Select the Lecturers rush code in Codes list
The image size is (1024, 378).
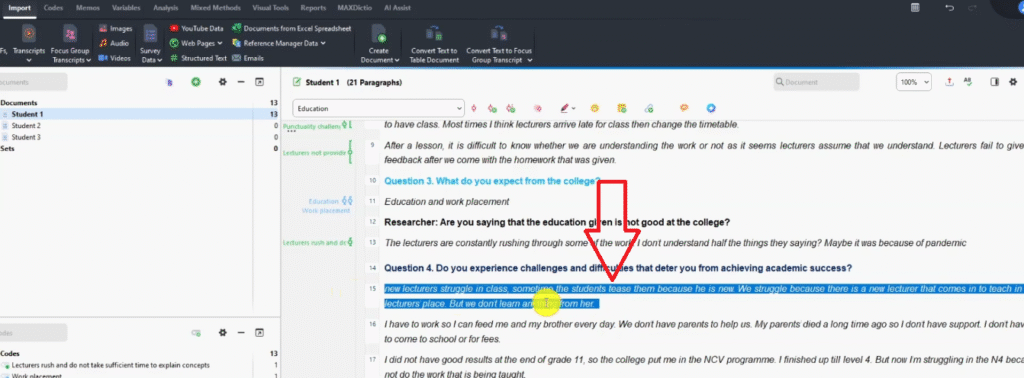(x=140, y=365)
